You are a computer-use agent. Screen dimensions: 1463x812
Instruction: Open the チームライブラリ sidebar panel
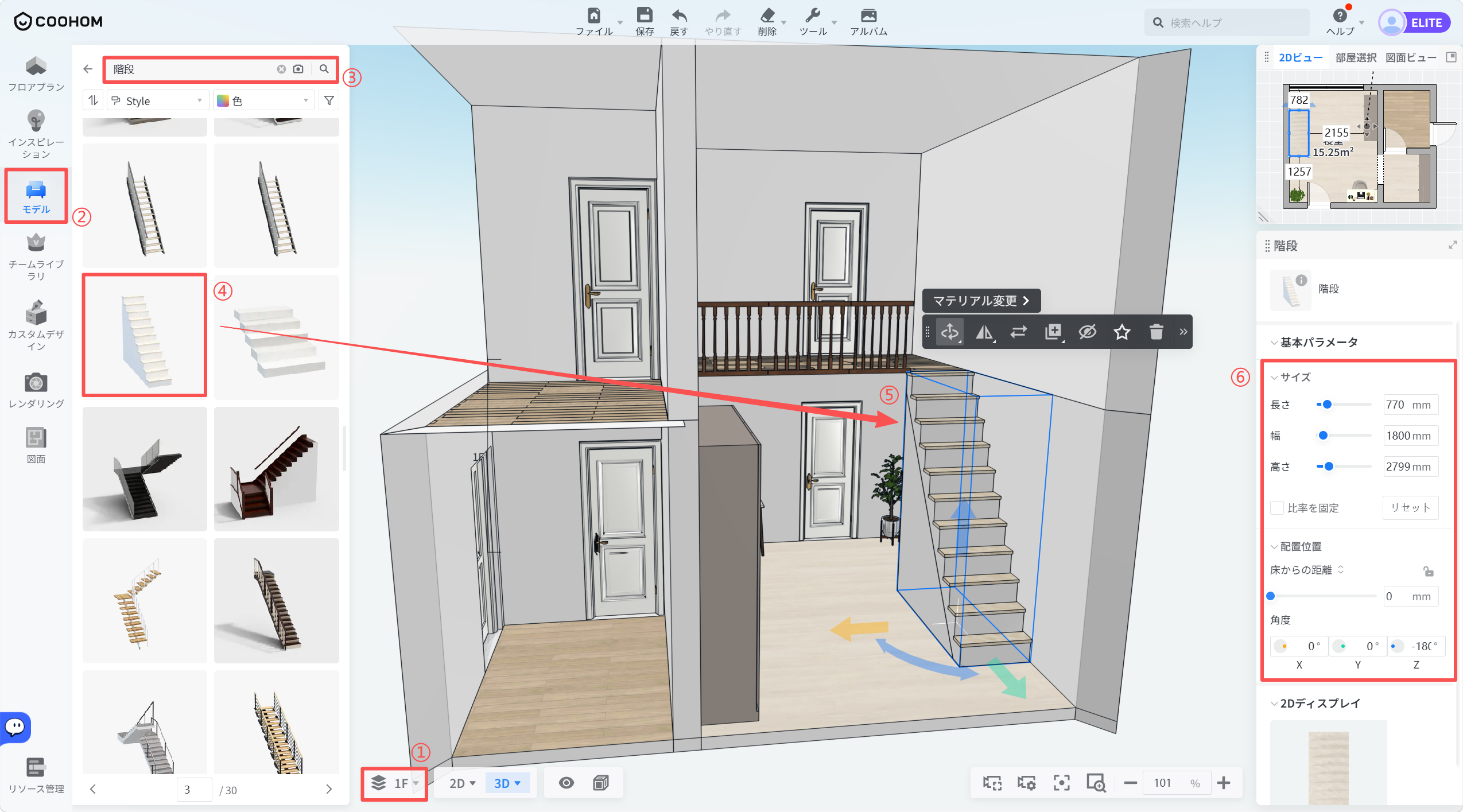[36, 257]
